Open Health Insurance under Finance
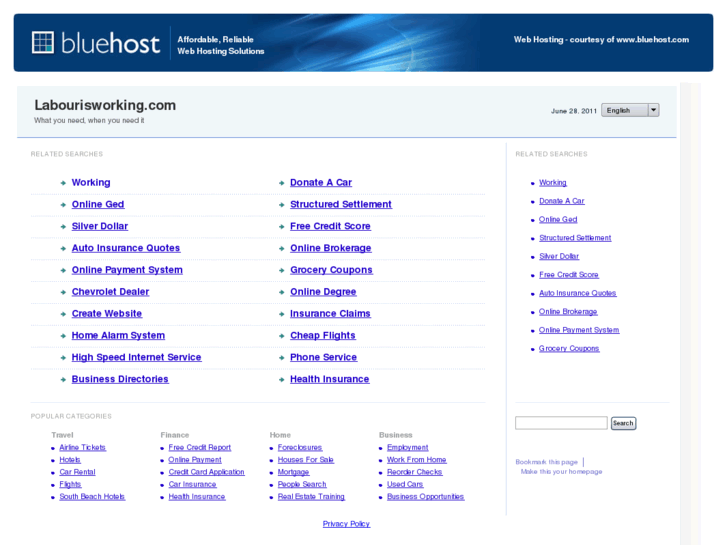The width and height of the screenshot is (727, 545). click(x=197, y=497)
